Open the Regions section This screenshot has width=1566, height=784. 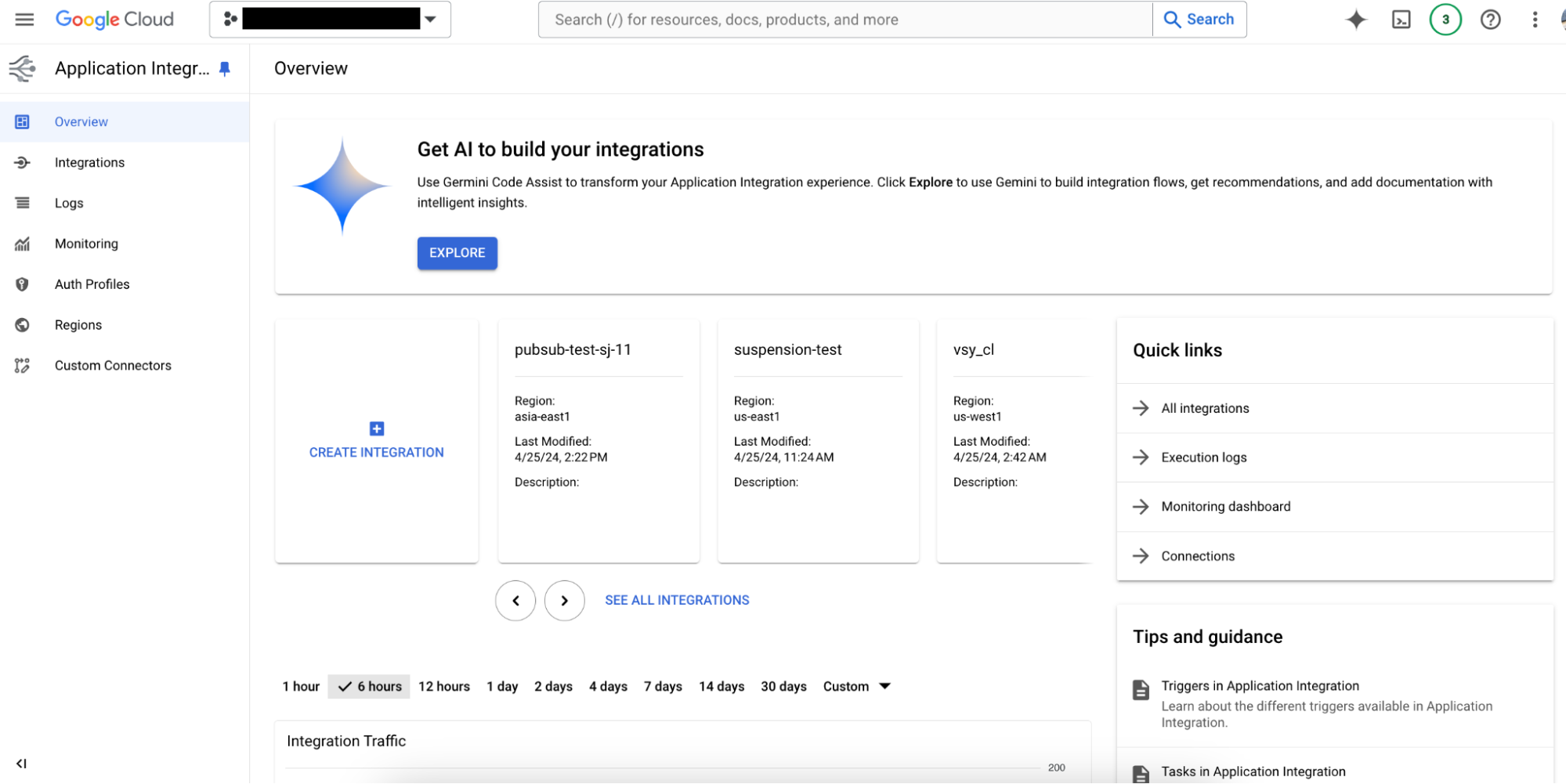(78, 324)
